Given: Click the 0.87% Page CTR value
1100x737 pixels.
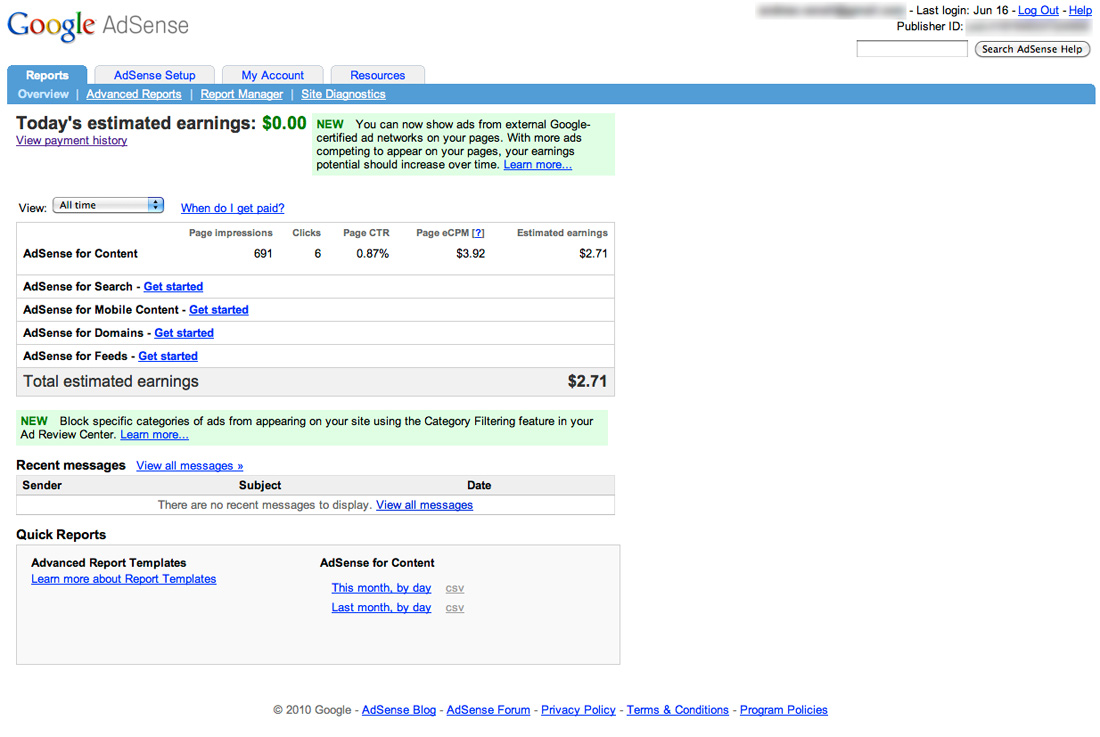Looking at the screenshot, I should tap(373, 254).
